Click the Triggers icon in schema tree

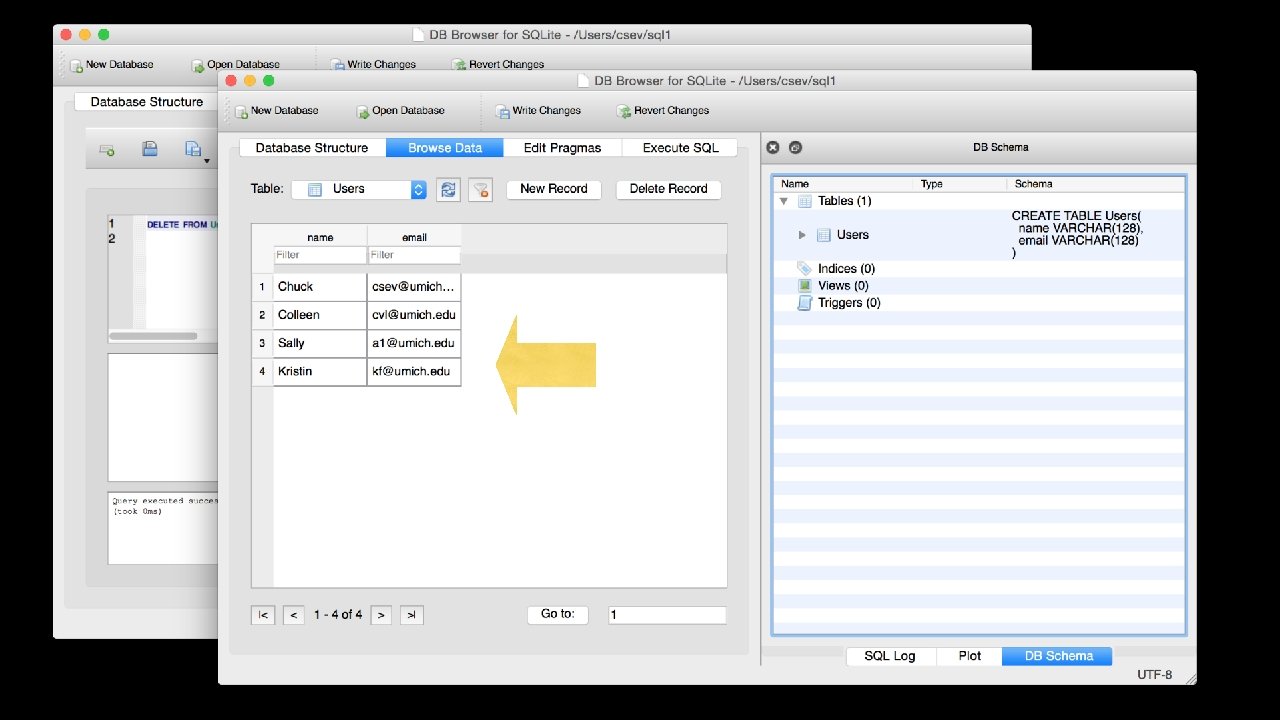click(x=804, y=302)
